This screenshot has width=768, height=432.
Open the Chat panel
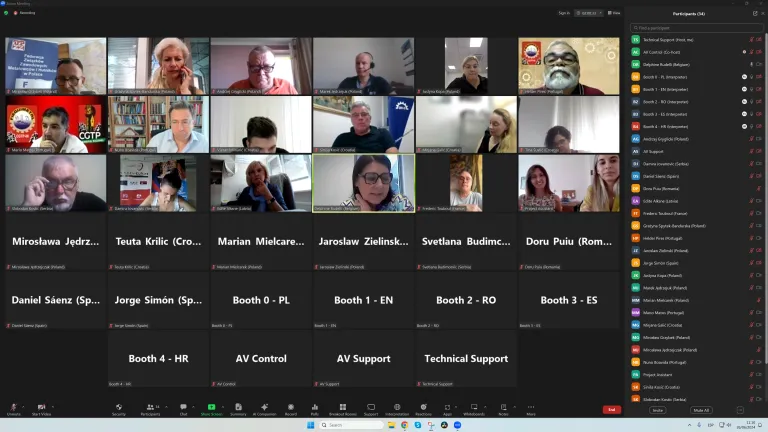click(x=183, y=409)
